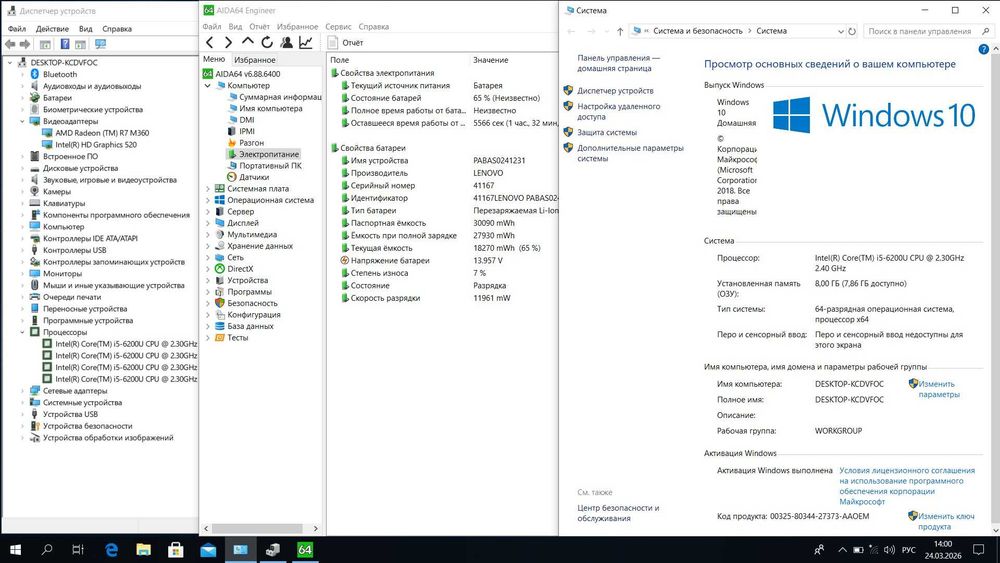The width and height of the screenshot is (1000, 563).
Task: Click Device Manager back arrow icon
Action: [x=10, y=44]
